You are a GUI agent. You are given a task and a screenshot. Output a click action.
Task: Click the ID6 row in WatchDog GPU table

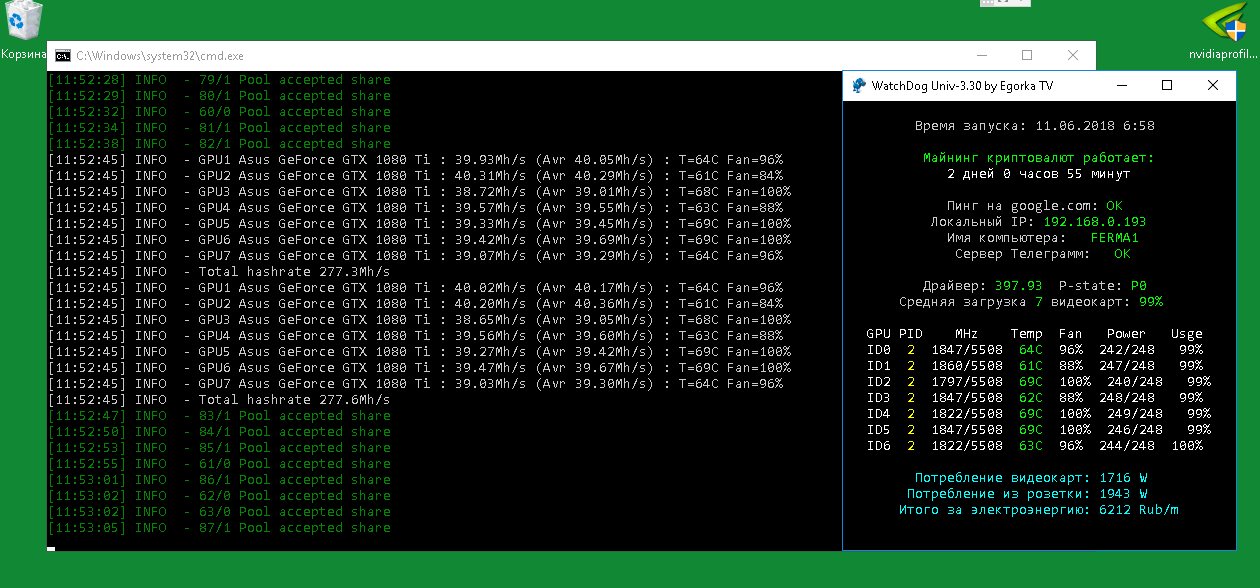[1035, 446]
